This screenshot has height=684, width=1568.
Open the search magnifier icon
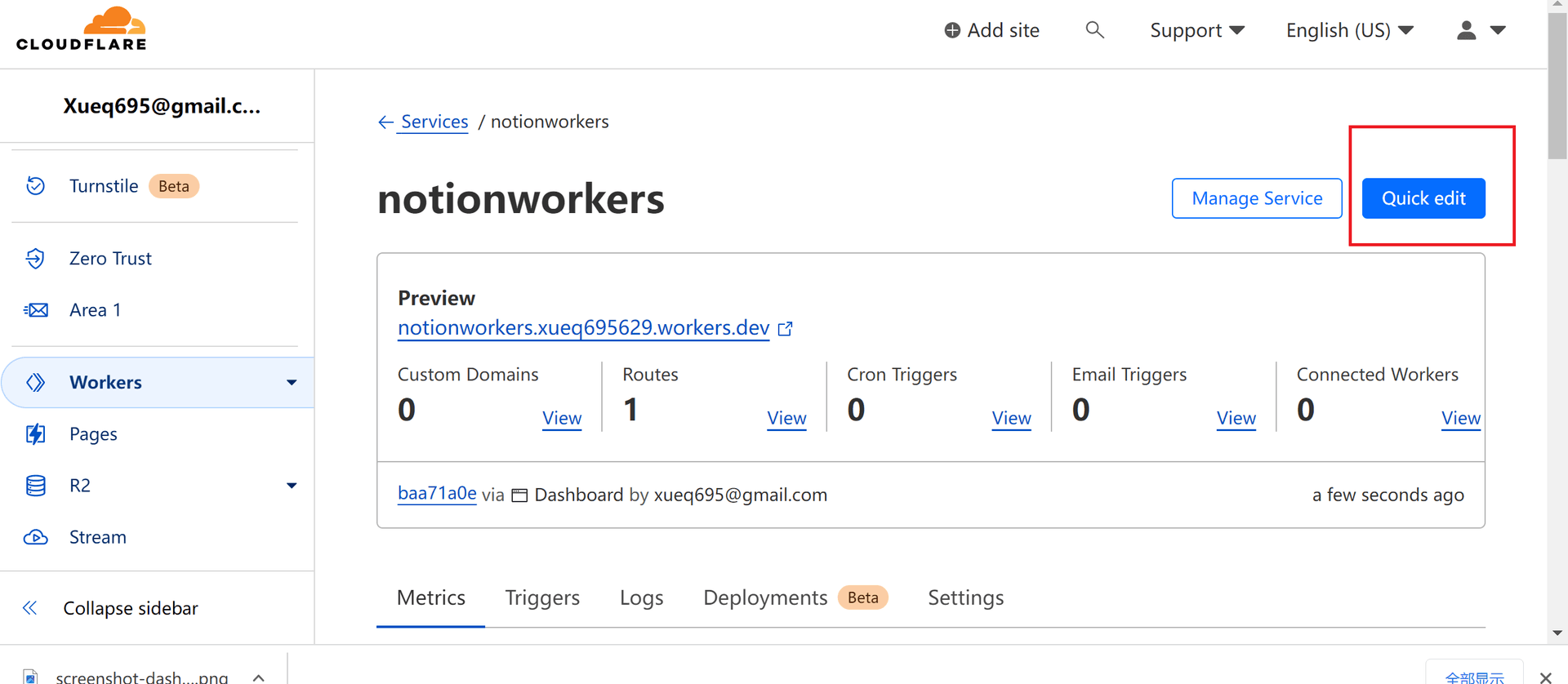(1094, 30)
